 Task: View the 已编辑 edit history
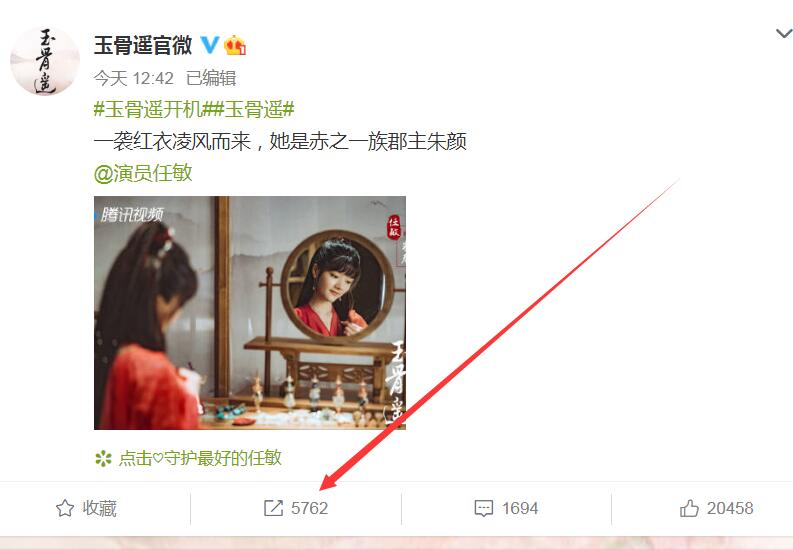tap(211, 78)
